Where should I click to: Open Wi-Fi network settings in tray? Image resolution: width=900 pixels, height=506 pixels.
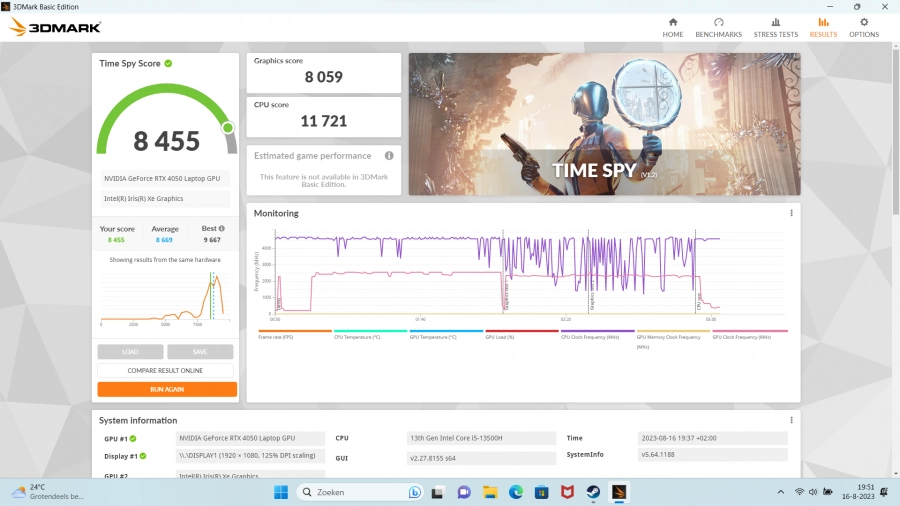[x=799, y=492]
